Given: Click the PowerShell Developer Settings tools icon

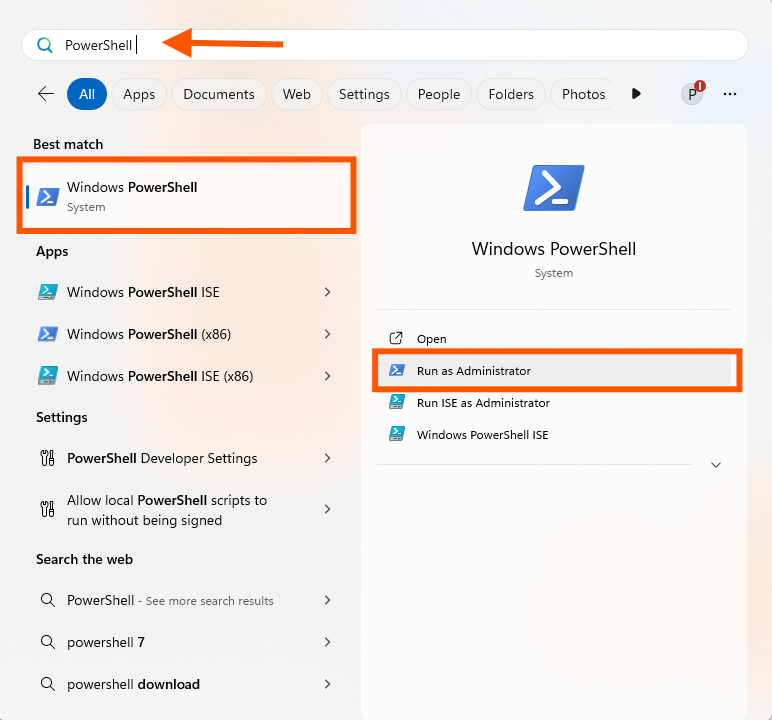Looking at the screenshot, I should (x=47, y=458).
